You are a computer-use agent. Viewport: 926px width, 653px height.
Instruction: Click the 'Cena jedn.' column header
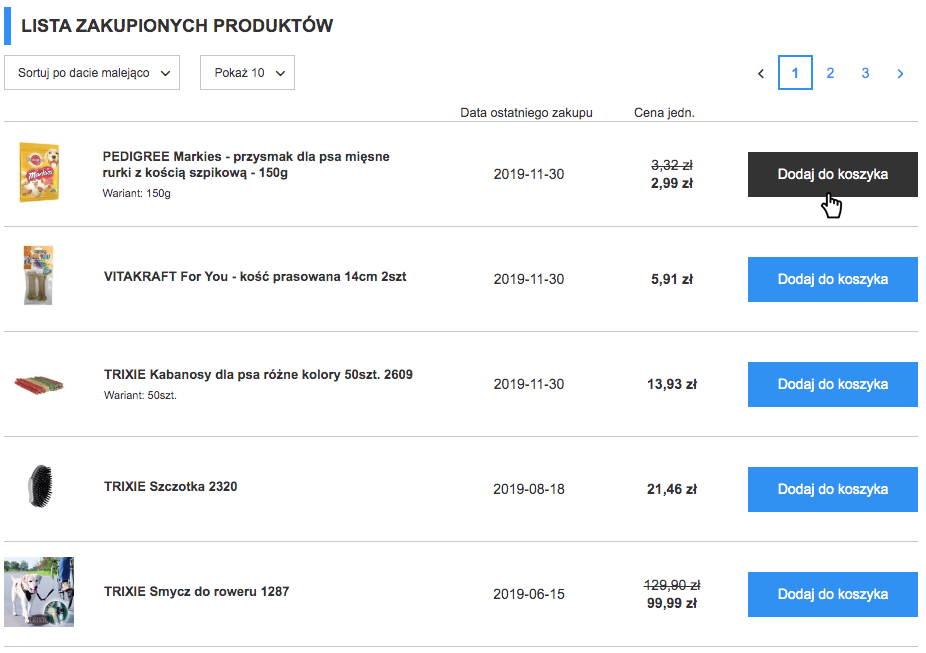[x=664, y=113]
